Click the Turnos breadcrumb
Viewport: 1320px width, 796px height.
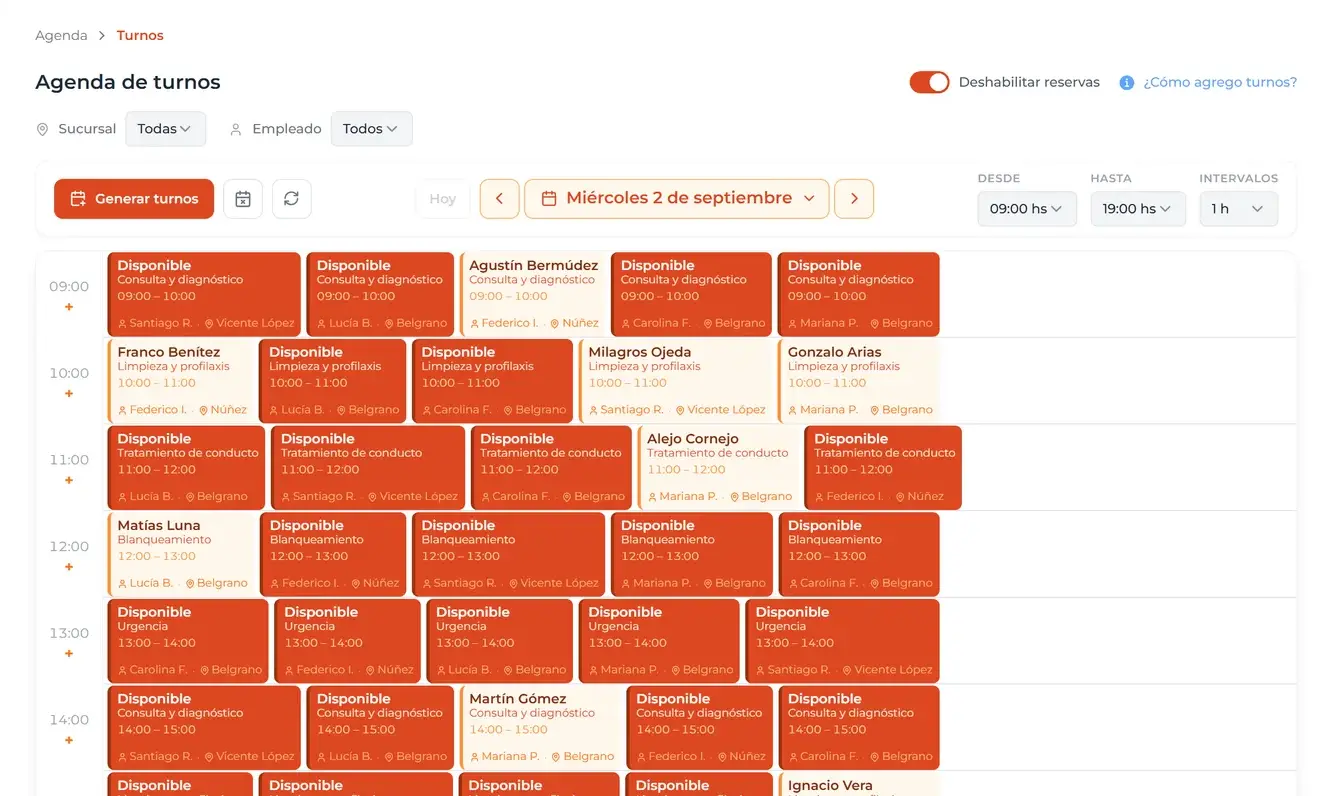coord(140,35)
